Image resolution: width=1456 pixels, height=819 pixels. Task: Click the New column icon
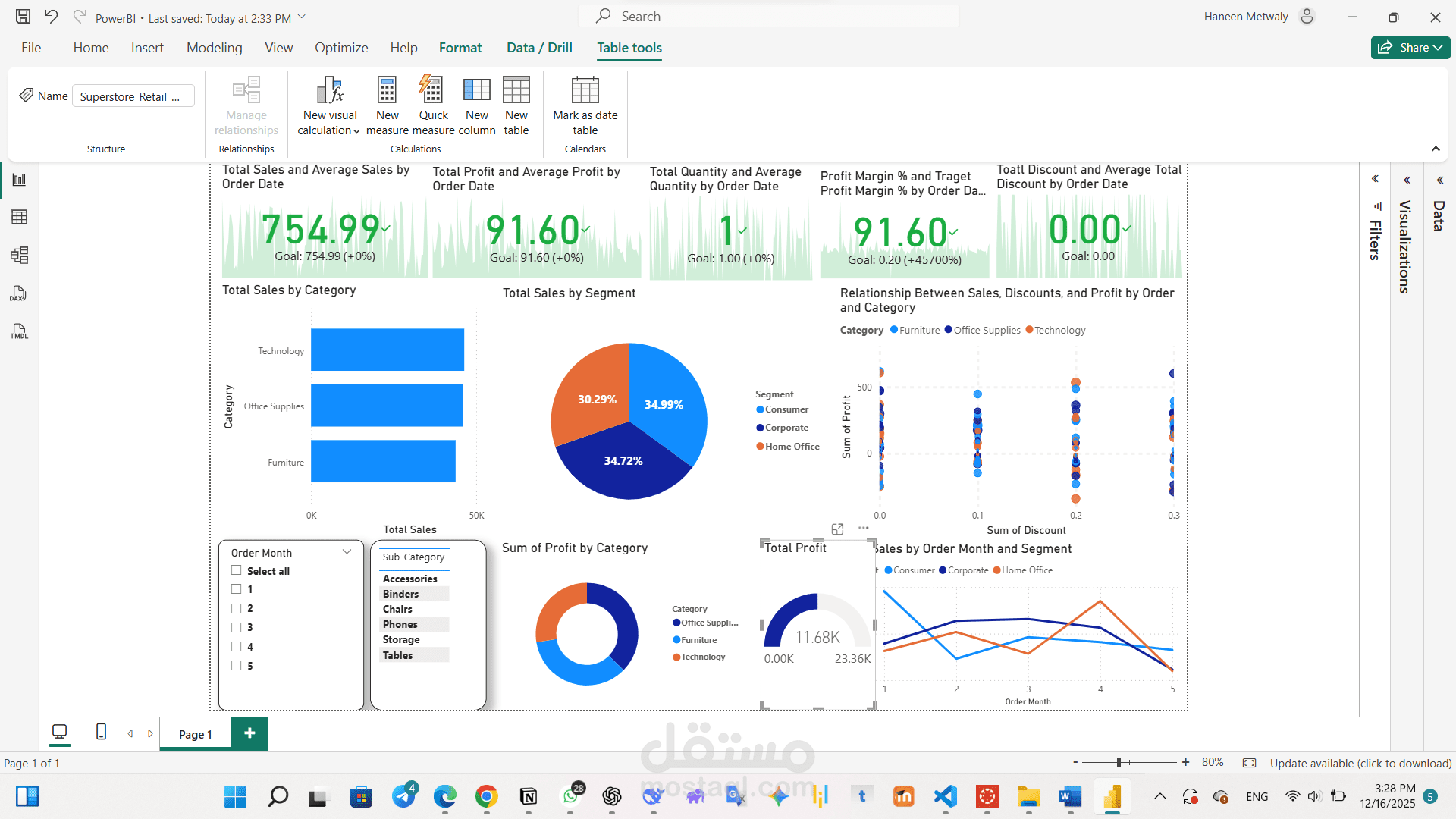click(x=477, y=89)
